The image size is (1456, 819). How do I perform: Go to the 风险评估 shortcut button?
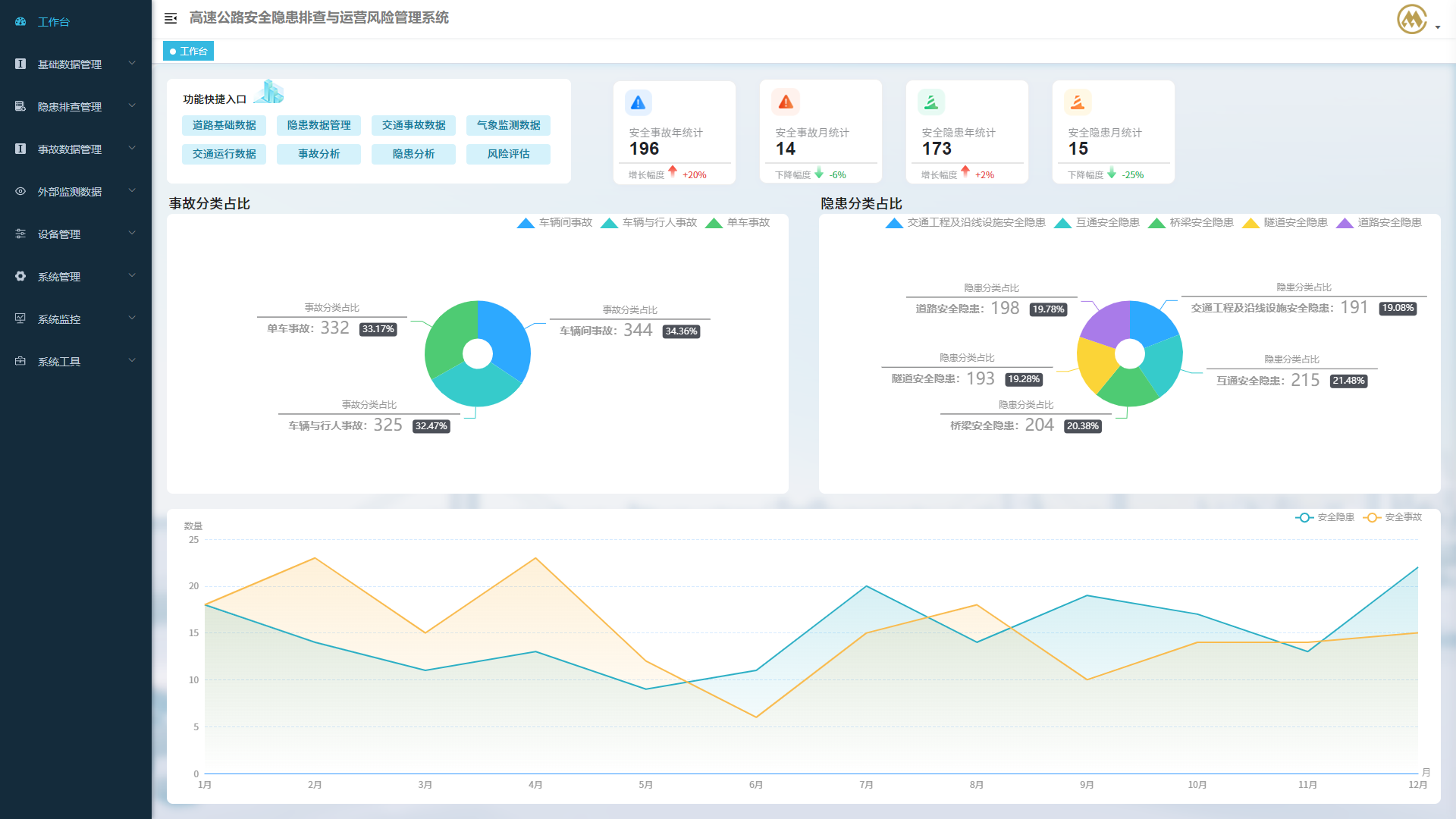click(x=508, y=154)
